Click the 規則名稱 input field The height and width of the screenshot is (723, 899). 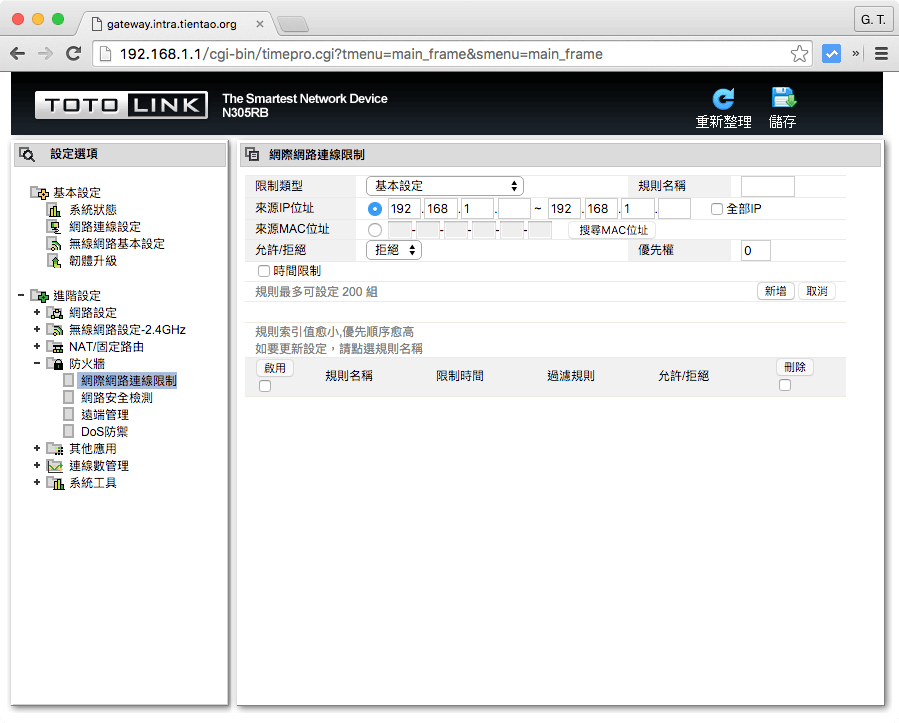[767, 186]
